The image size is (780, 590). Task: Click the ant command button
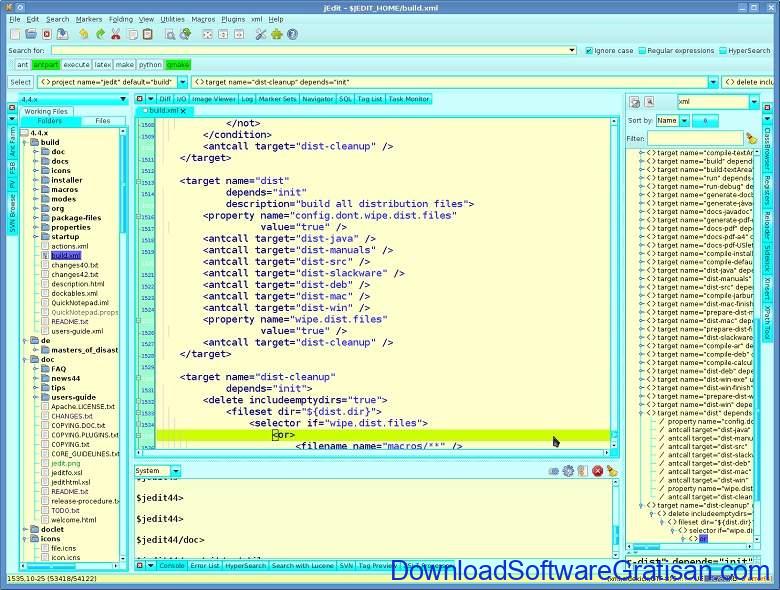pos(22,65)
